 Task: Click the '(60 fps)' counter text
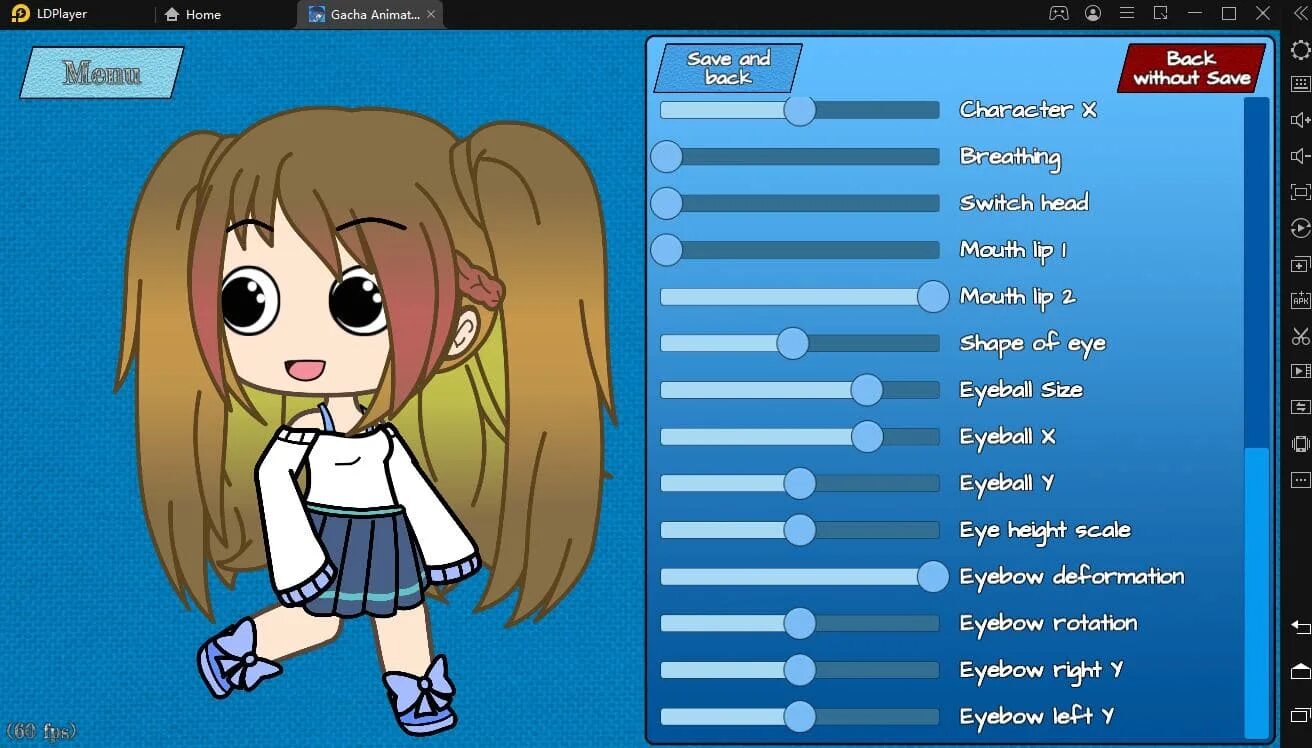click(41, 731)
